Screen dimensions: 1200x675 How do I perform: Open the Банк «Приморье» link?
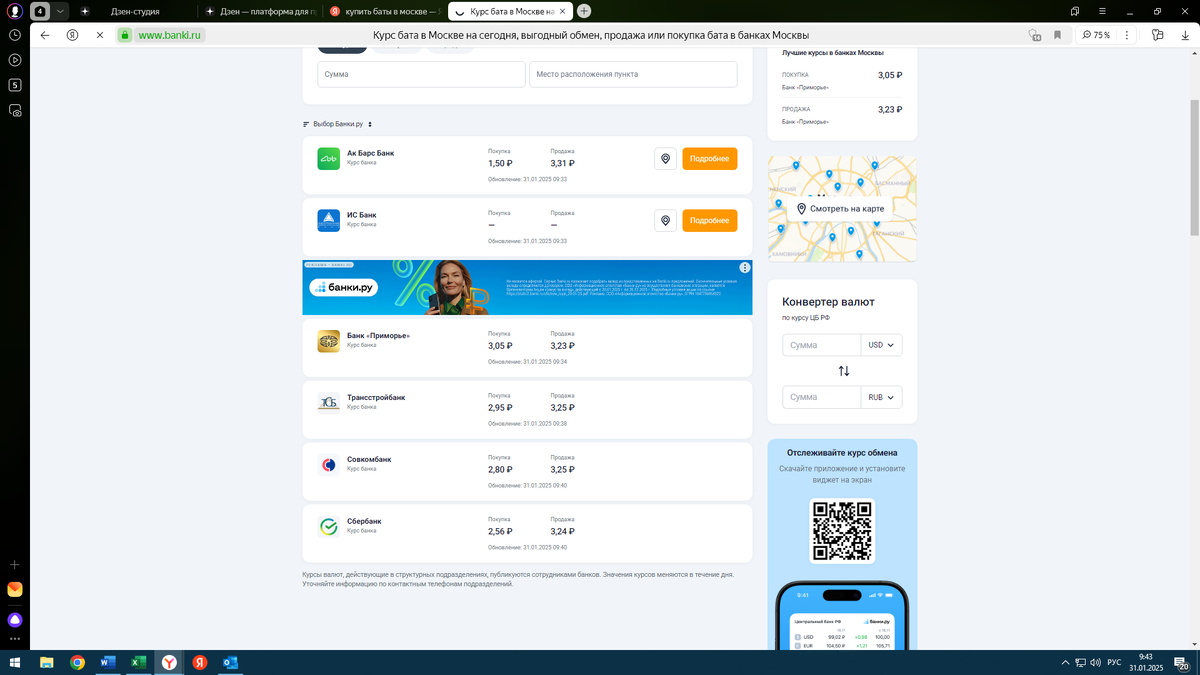coord(378,335)
